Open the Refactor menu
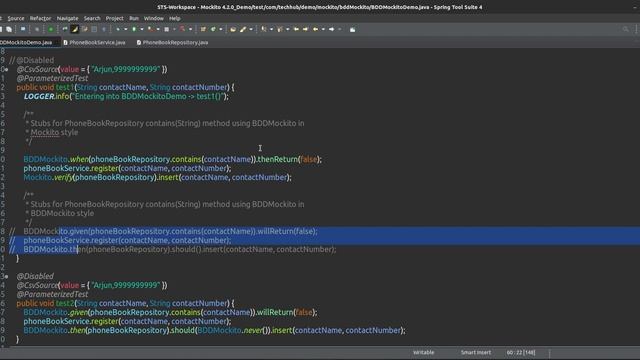640x360 pixels. (40, 18)
